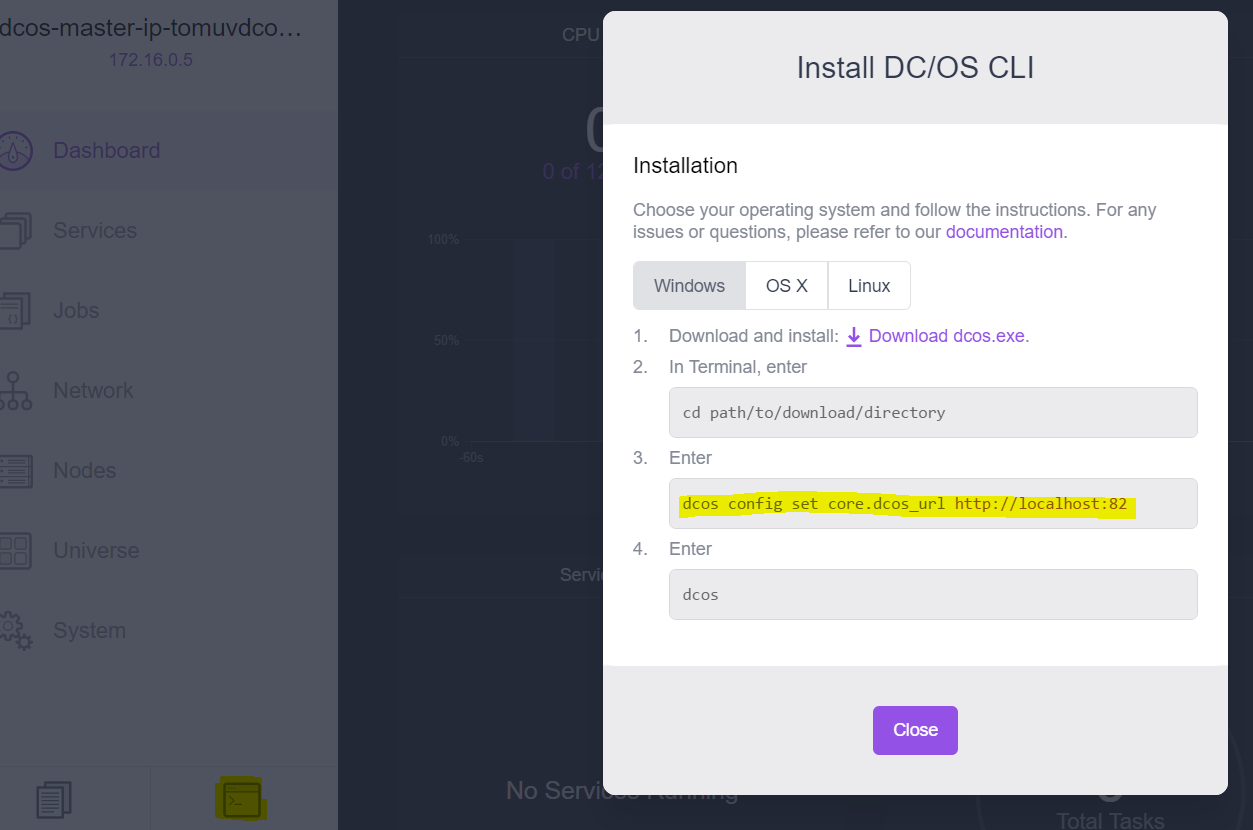Image resolution: width=1253 pixels, height=830 pixels.
Task: Close the Install DC/OS CLI dialog
Action: pyautogui.click(x=915, y=730)
